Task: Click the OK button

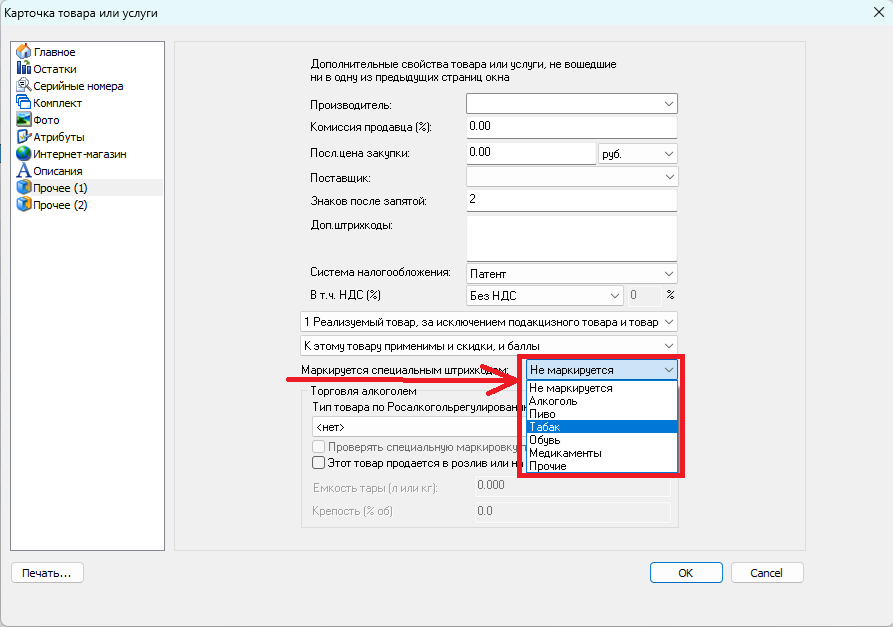Action: pyautogui.click(x=686, y=573)
